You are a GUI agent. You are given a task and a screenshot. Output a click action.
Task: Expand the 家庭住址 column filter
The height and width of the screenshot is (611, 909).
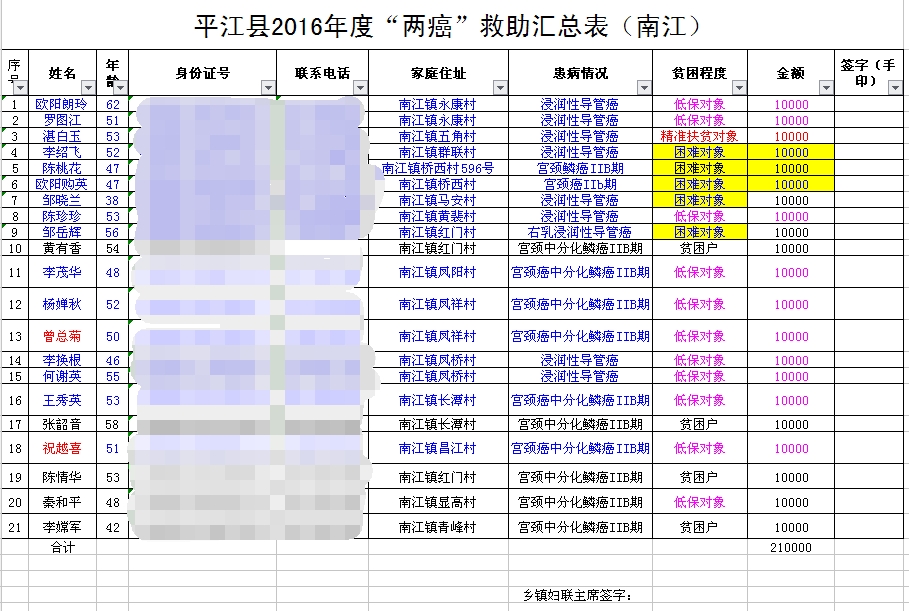[499, 88]
